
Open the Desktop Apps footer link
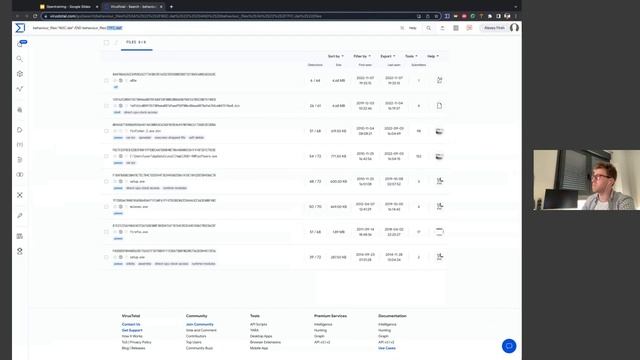[261, 336]
